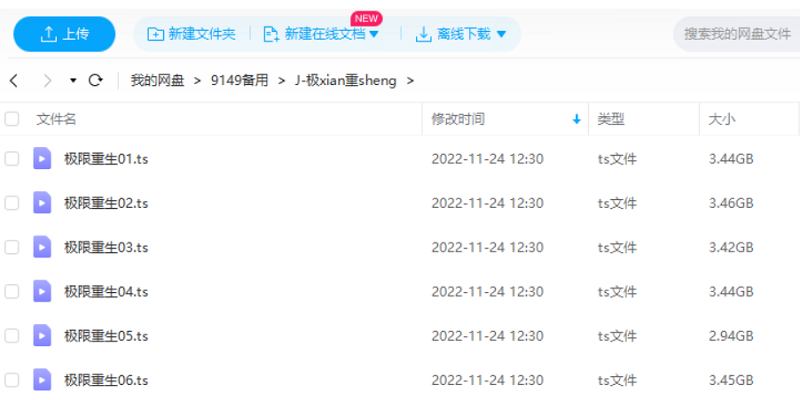Open the 新建在线文档 dropdown arrow
800x400 pixels.
(374, 34)
